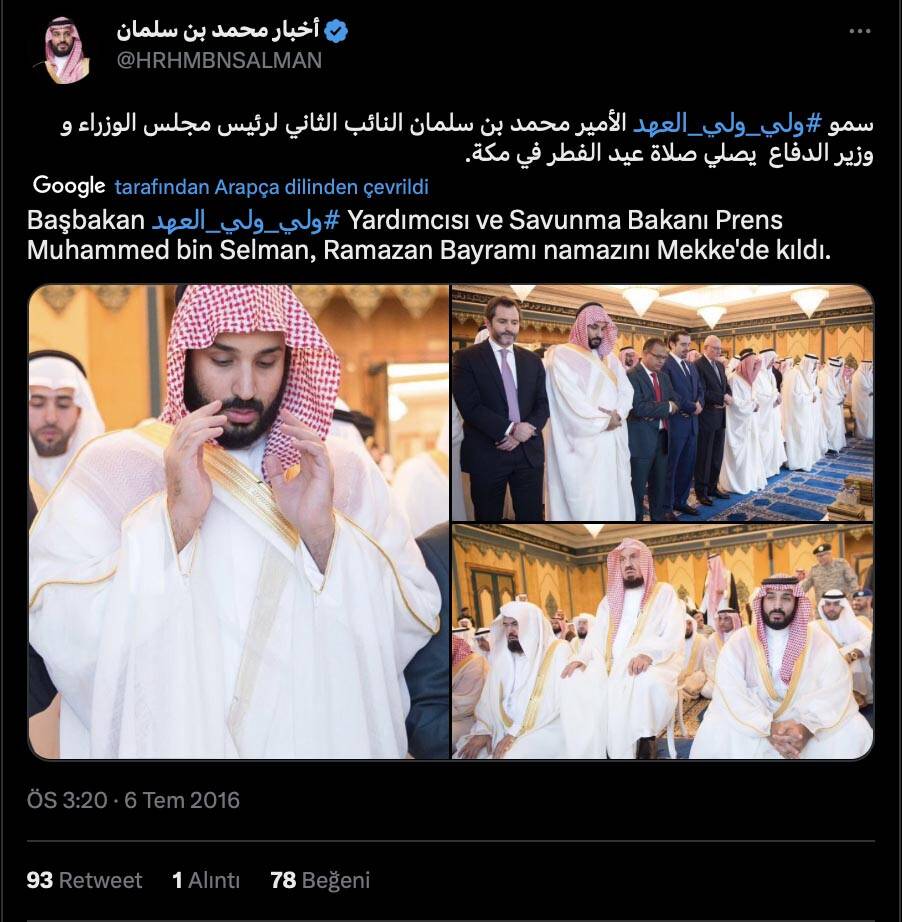Click the man in suit with purple tie
Image resolution: width=902 pixels, height=922 pixels.
point(500,406)
